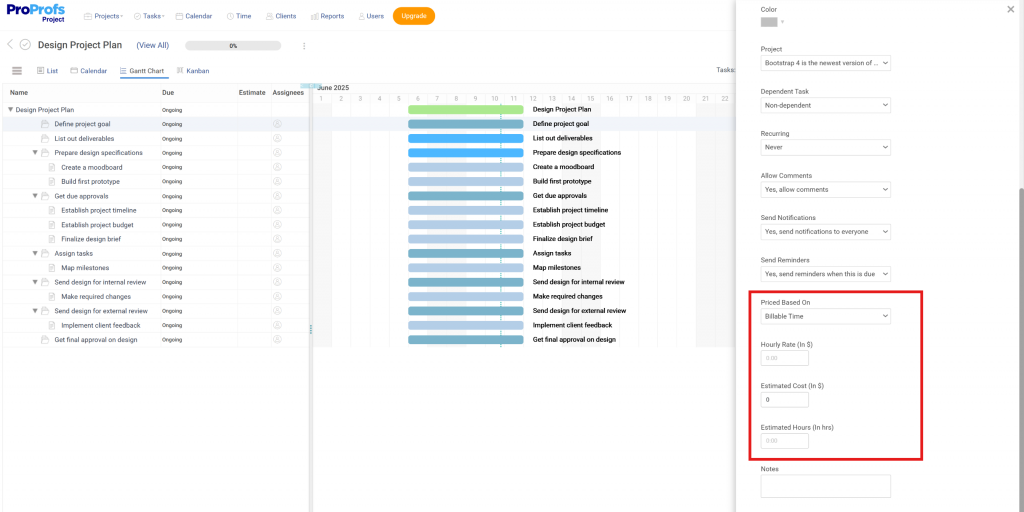
Task: Go back using the left chevron icon
Action: point(10,44)
